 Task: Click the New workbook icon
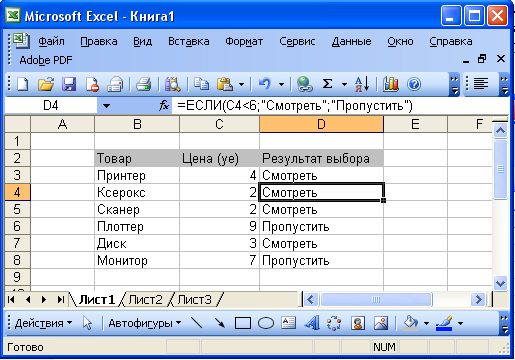(x=22, y=84)
